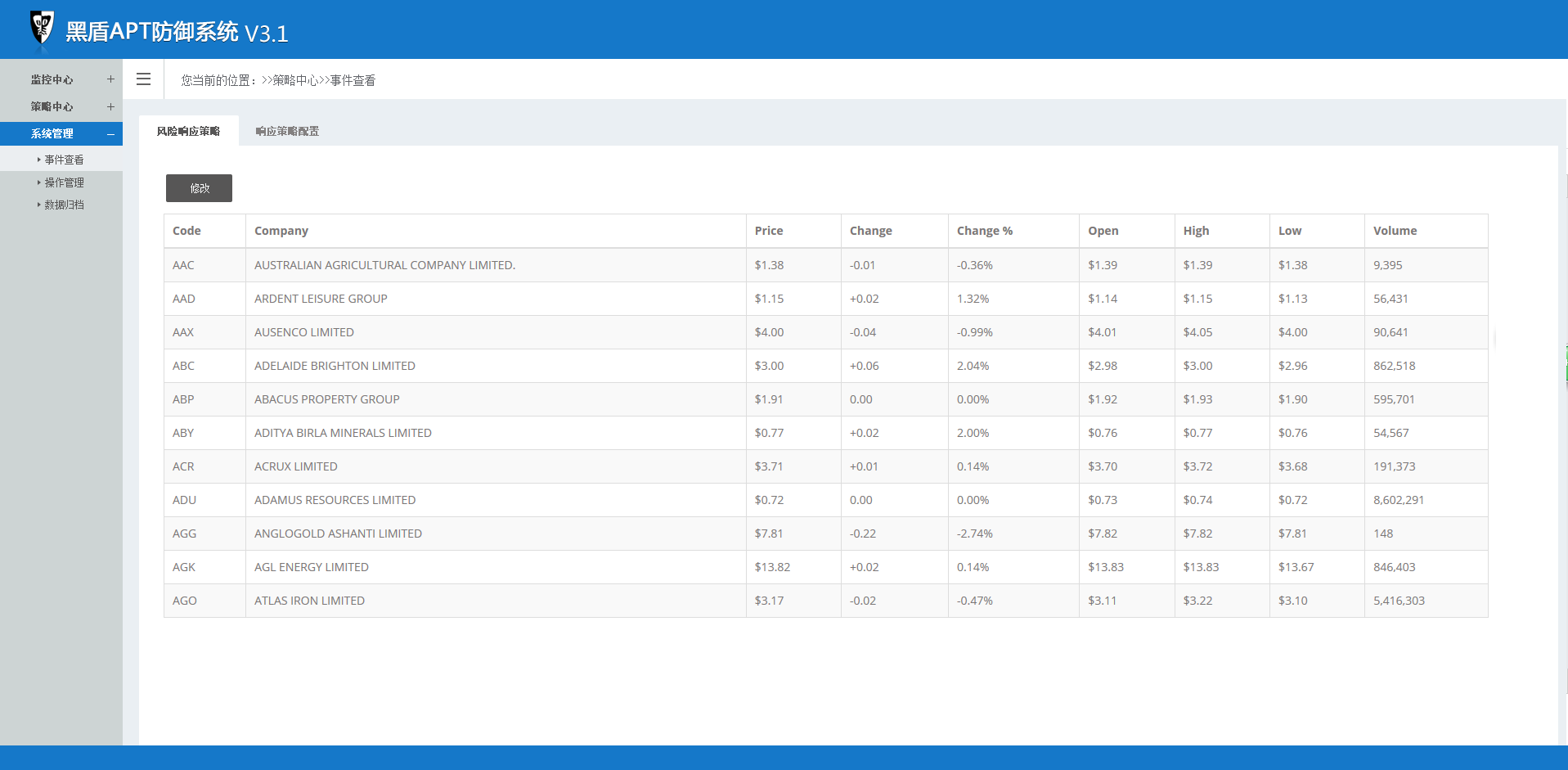Open 事件查看 in the sidebar
Viewport: 1568px width, 770px height.
click(x=64, y=160)
